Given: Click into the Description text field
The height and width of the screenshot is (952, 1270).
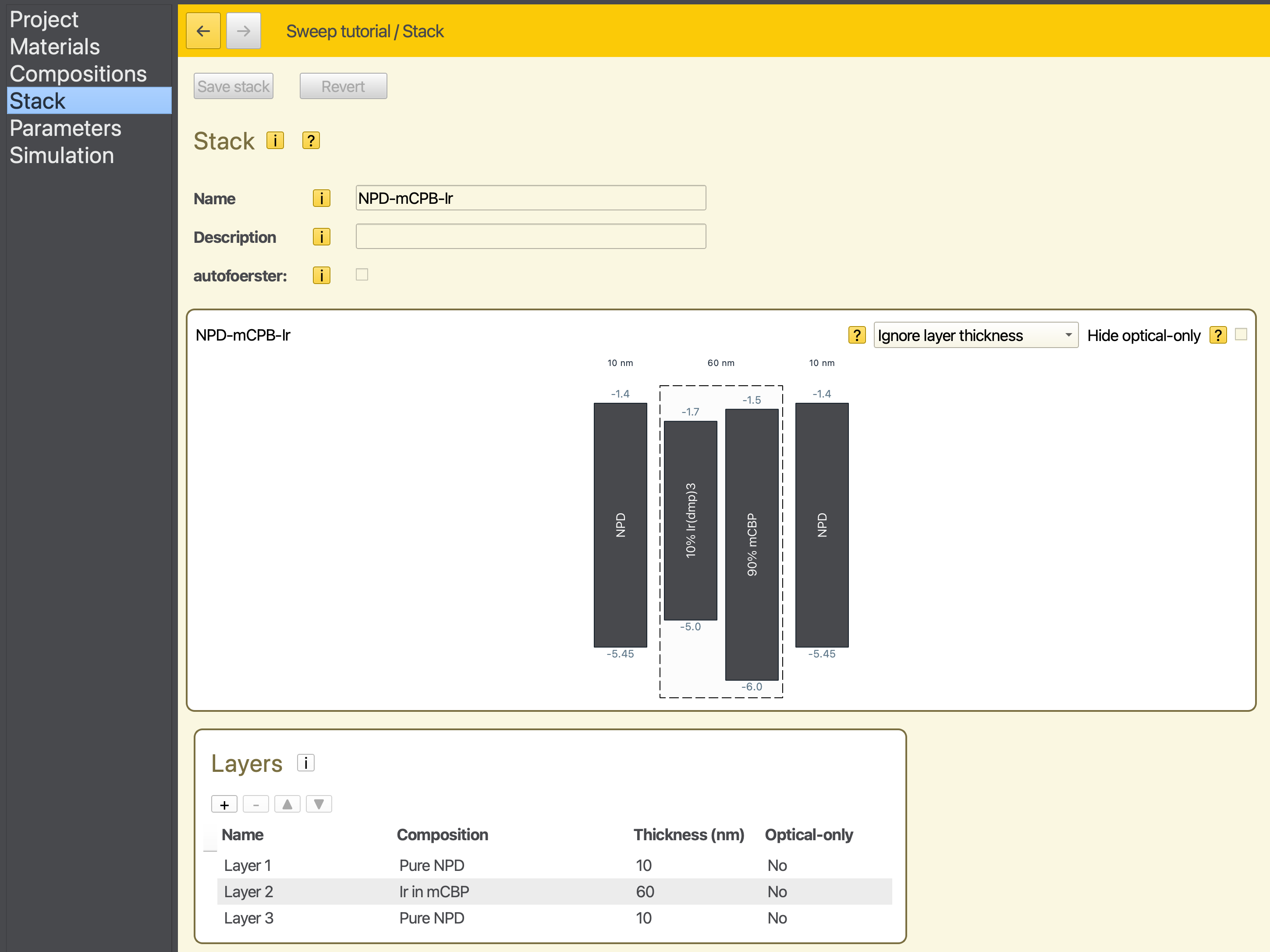Looking at the screenshot, I should pos(531,237).
